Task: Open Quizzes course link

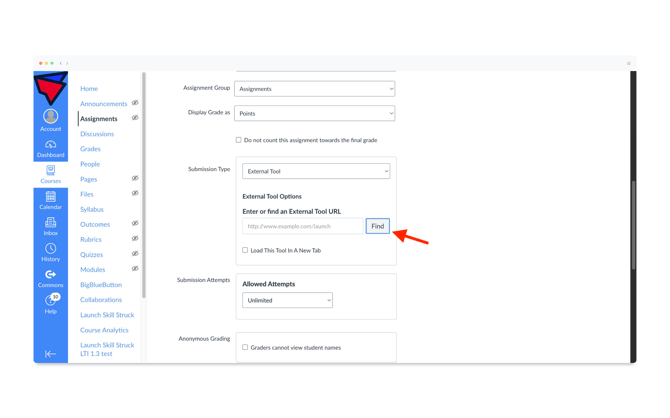Action: [91, 255]
